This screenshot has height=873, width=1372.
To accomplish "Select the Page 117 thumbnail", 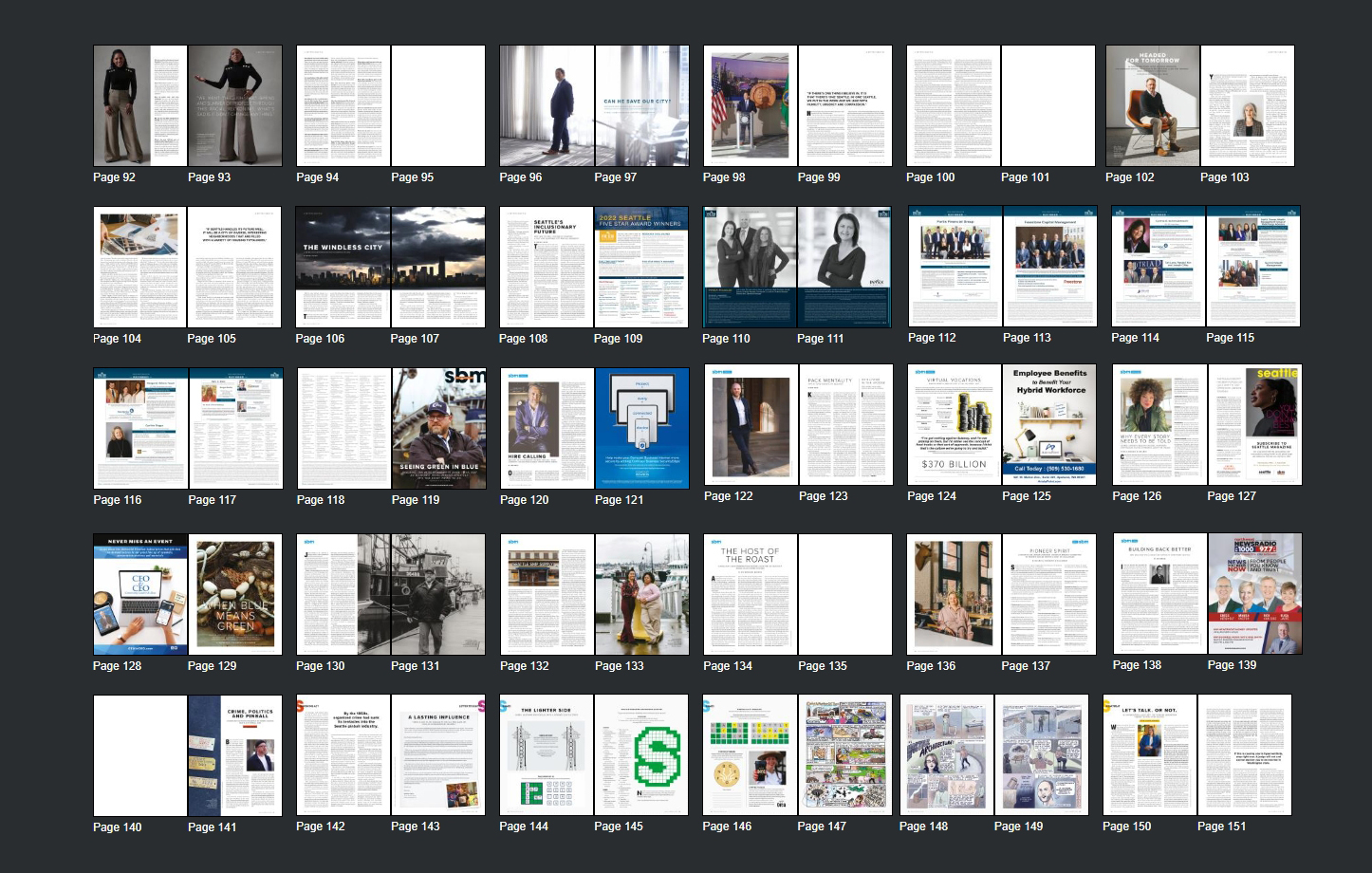I will pyautogui.click(x=235, y=429).
